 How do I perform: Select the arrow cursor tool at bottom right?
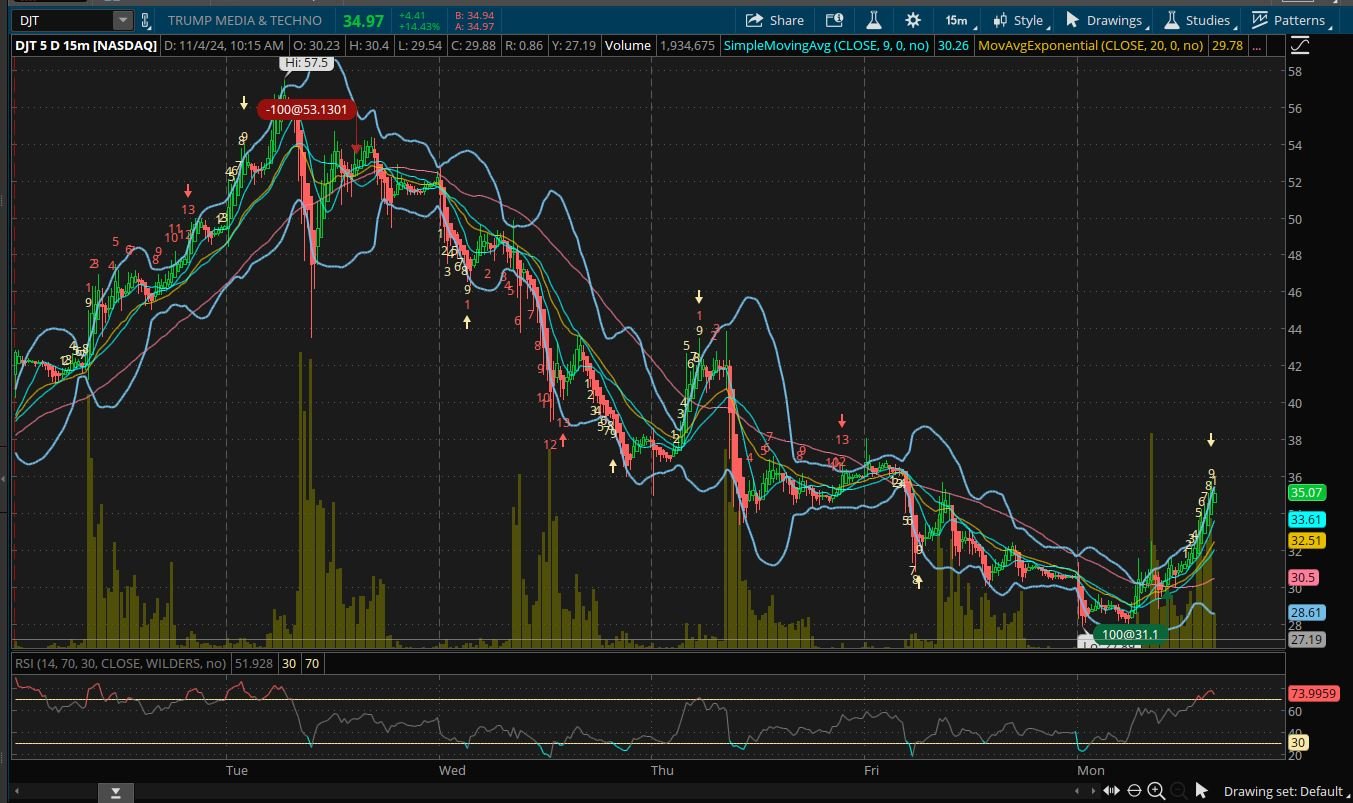pos(1200,790)
